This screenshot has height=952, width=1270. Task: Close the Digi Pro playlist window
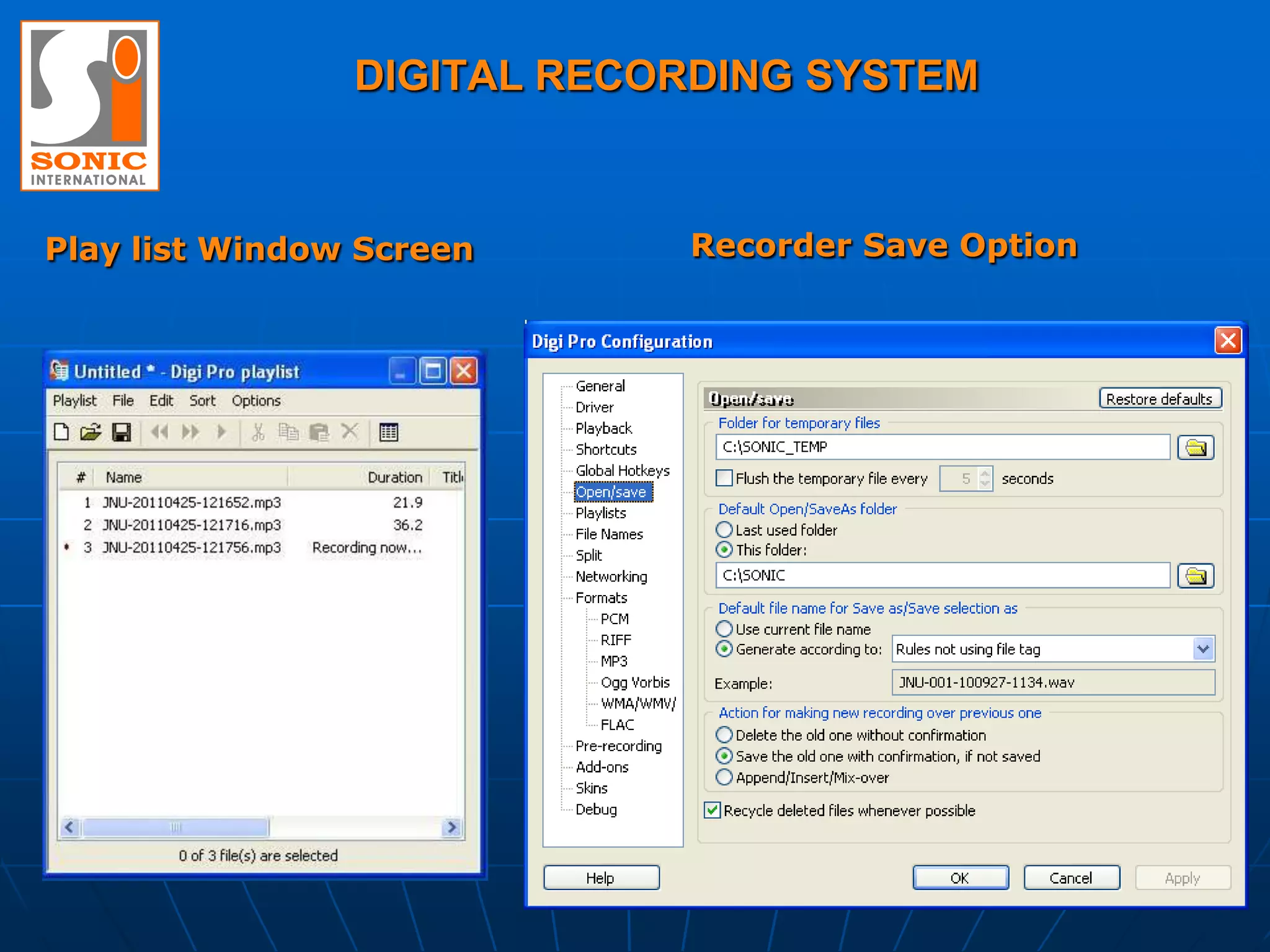464,371
